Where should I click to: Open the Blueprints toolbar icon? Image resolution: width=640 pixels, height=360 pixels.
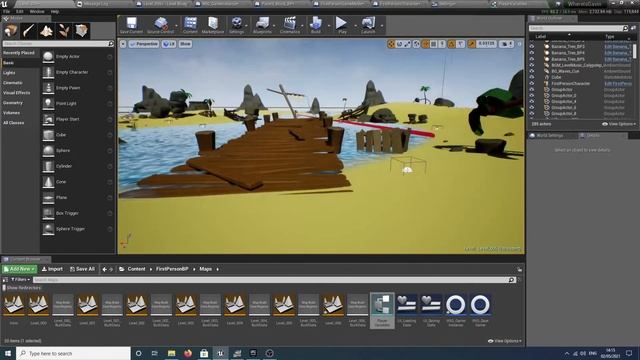click(262, 23)
